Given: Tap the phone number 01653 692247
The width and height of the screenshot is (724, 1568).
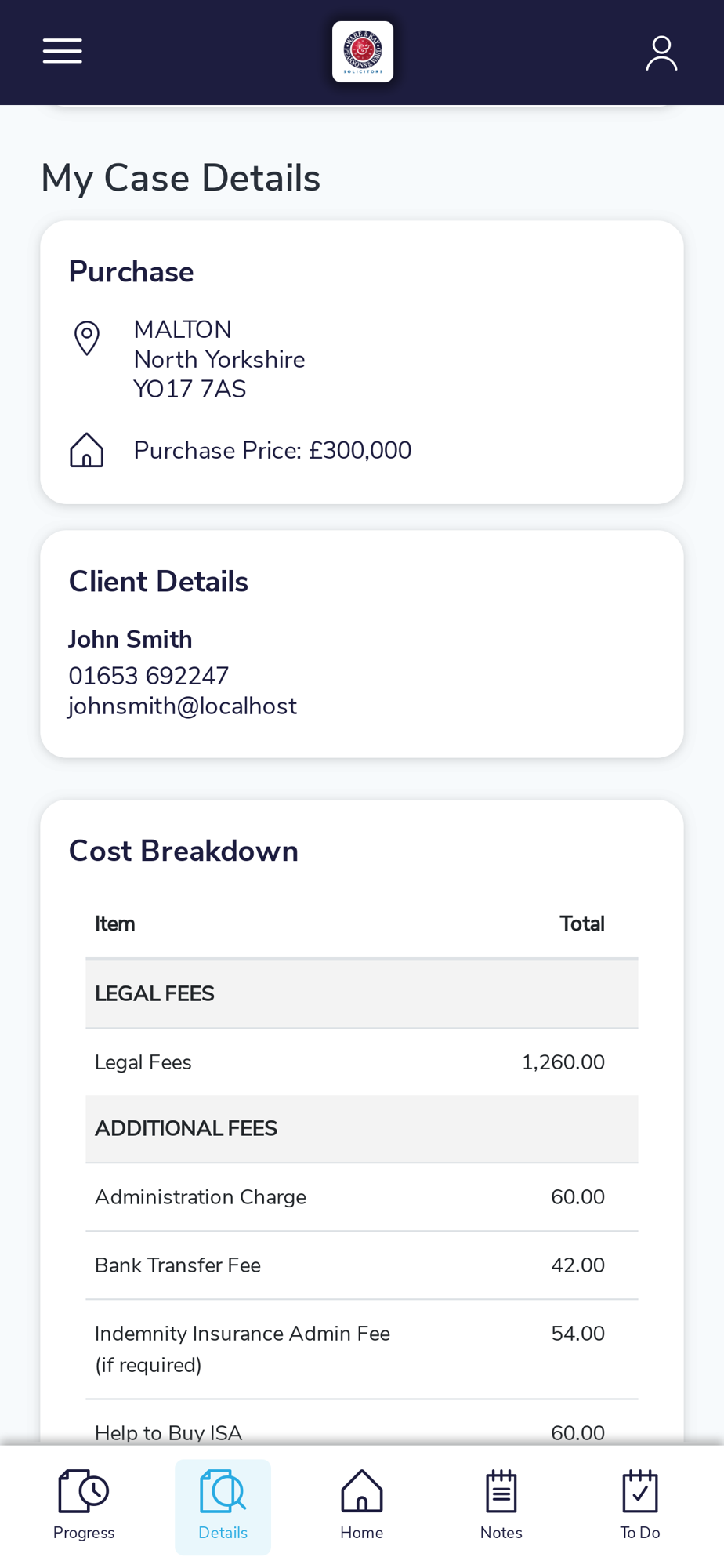Looking at the screenshot, I should (149, 676).
